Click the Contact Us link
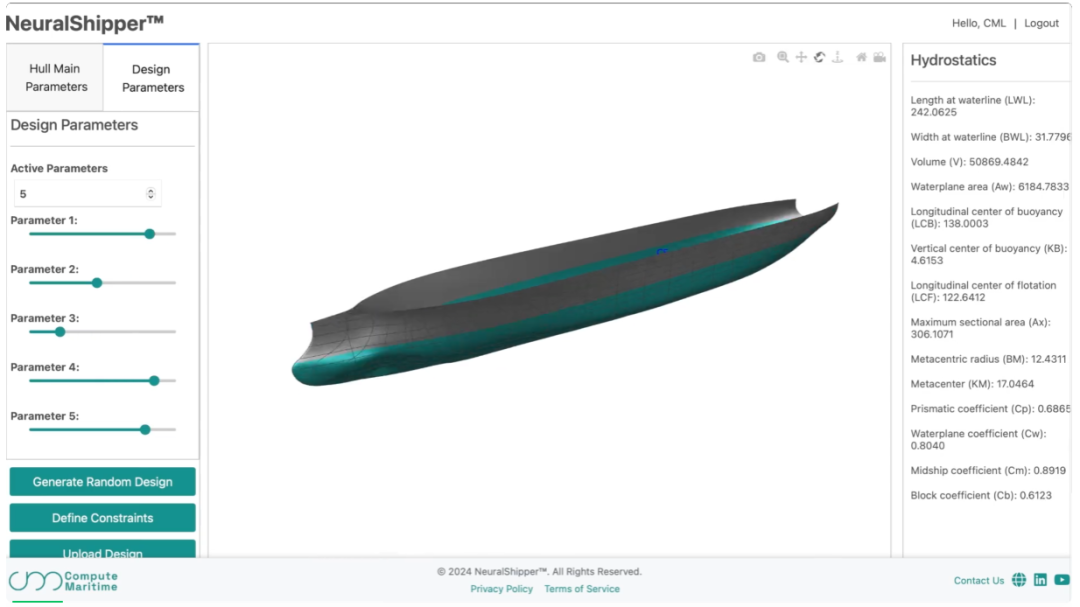Screen dimensions: 1080x607 pos(978,581)
